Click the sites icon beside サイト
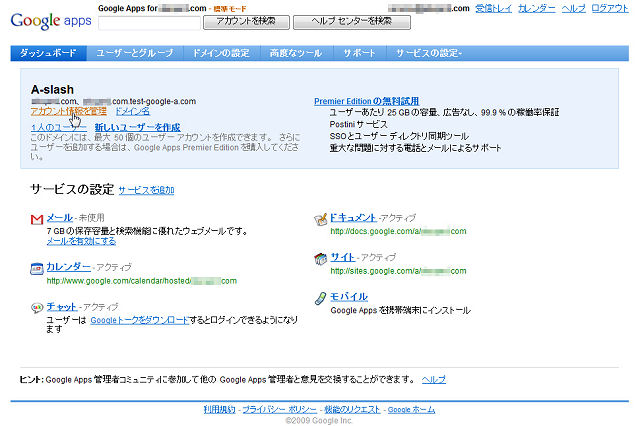The width and height of the screenshot is (640, 426). pyautogui.click(x=320, y=258)
